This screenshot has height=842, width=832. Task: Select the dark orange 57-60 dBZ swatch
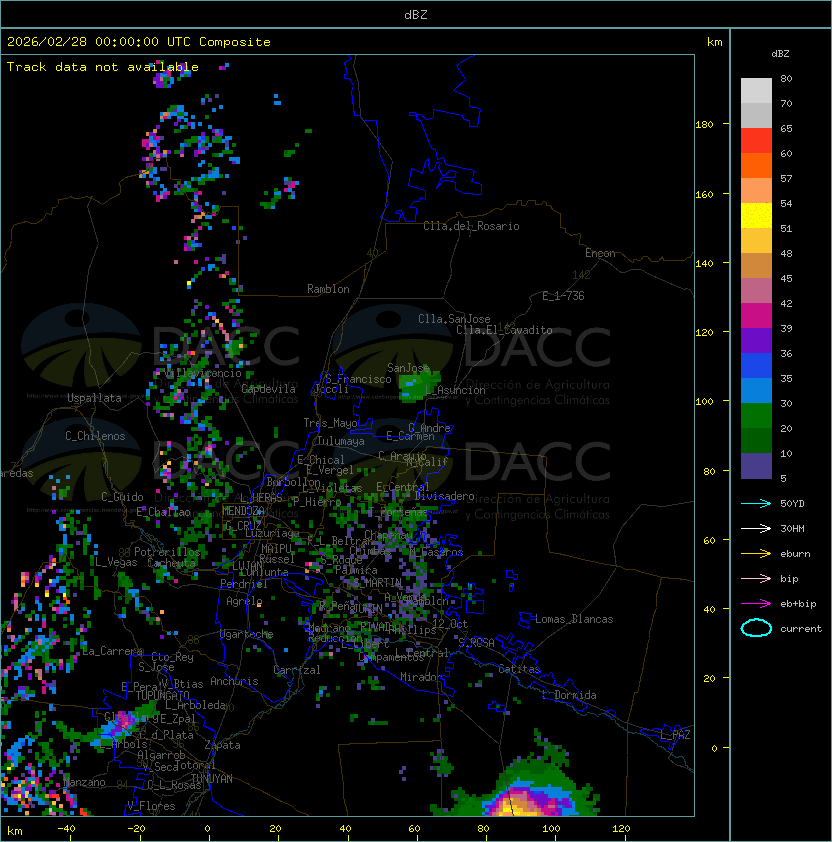click(756, 165)
